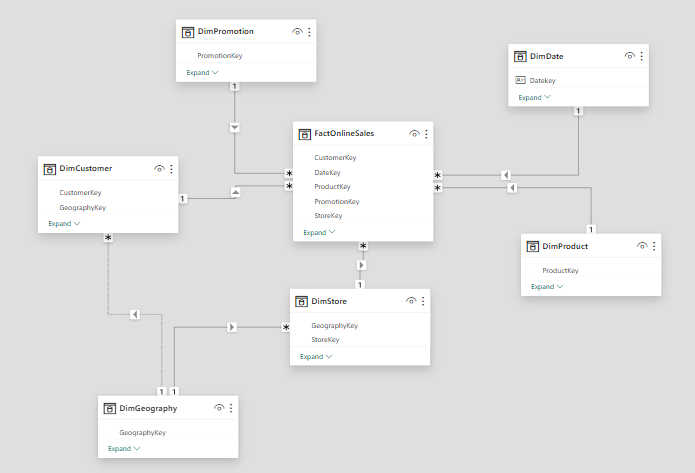Select CustomerKey field in DimCustomer
The image size is (695, 473).
(x=80, y=192)
